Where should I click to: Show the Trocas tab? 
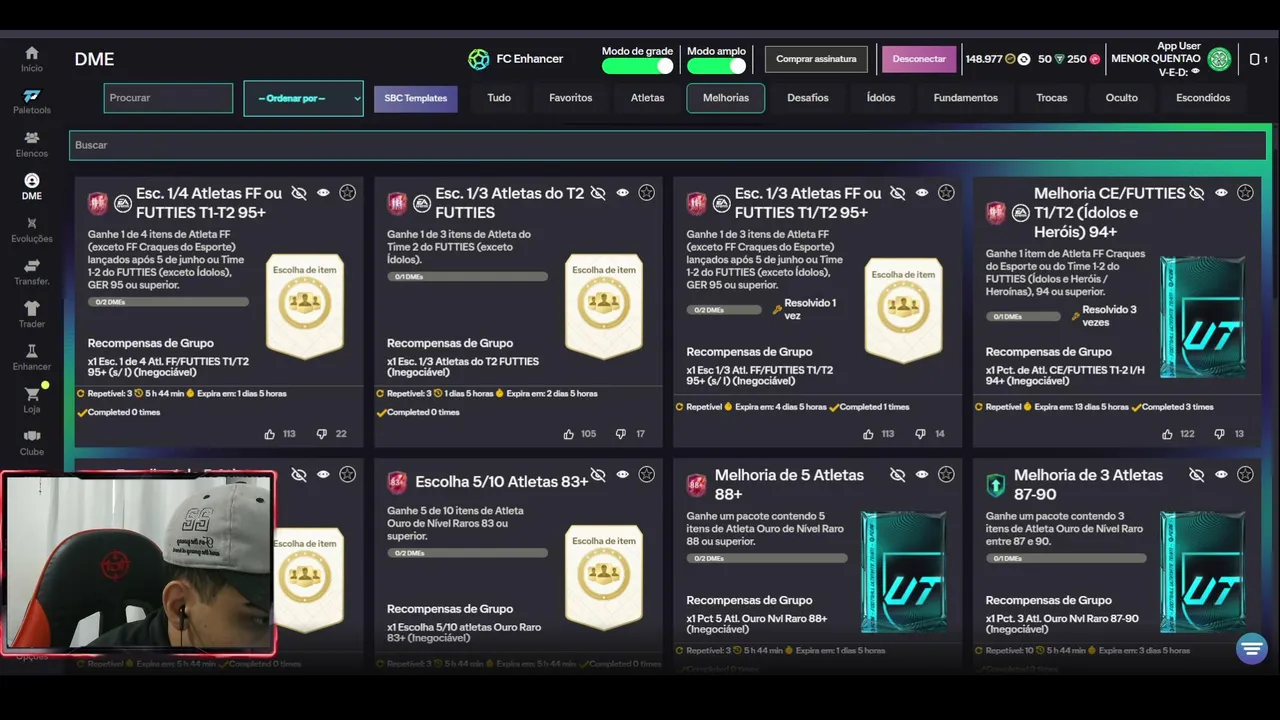(x=1052, y=98)
